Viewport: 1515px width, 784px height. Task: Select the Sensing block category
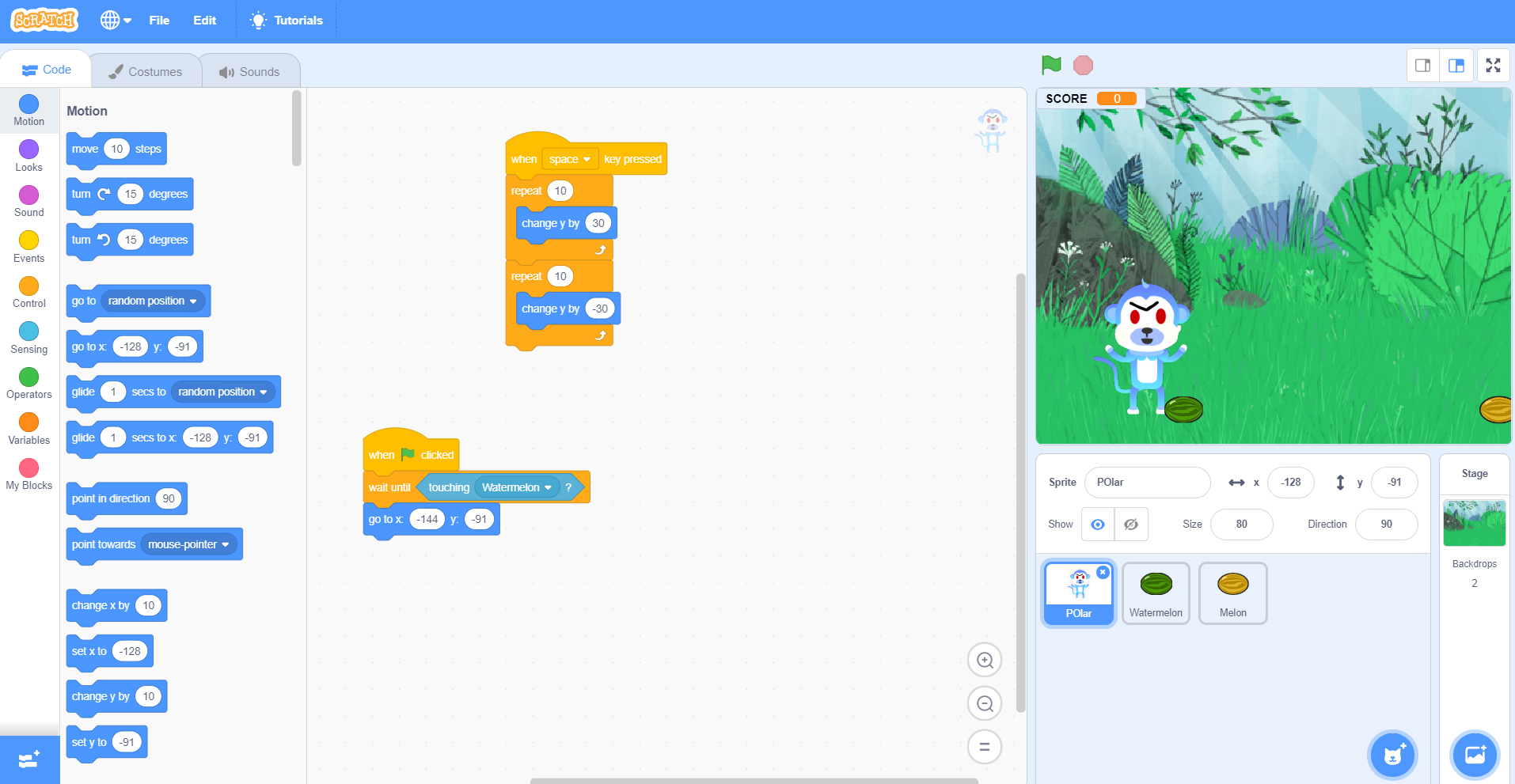tap(29, 338)
